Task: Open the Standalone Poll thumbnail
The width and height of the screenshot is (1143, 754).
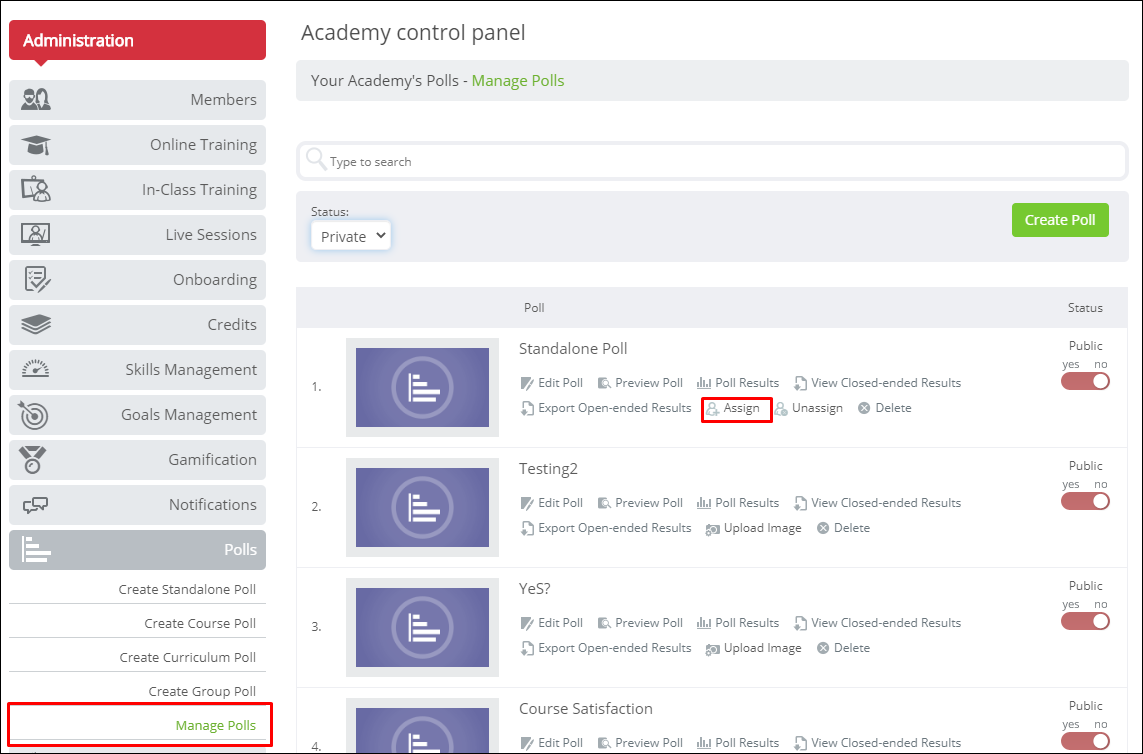Action: pyautogui.click(x=422, y=387)
